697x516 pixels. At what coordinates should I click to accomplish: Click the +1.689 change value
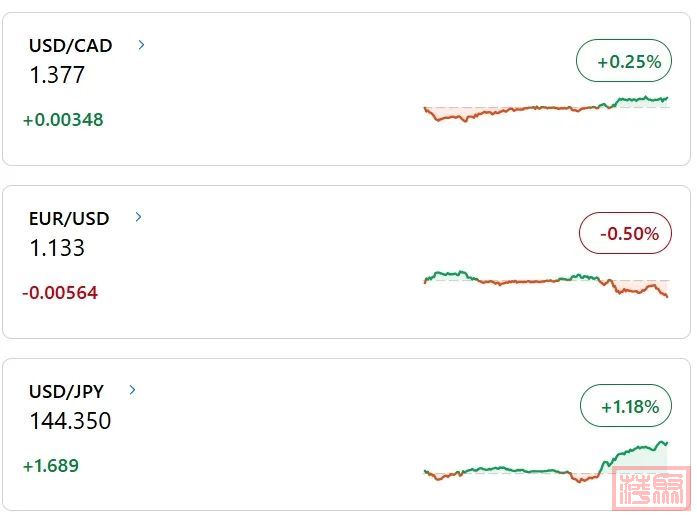tap(51, 465)
